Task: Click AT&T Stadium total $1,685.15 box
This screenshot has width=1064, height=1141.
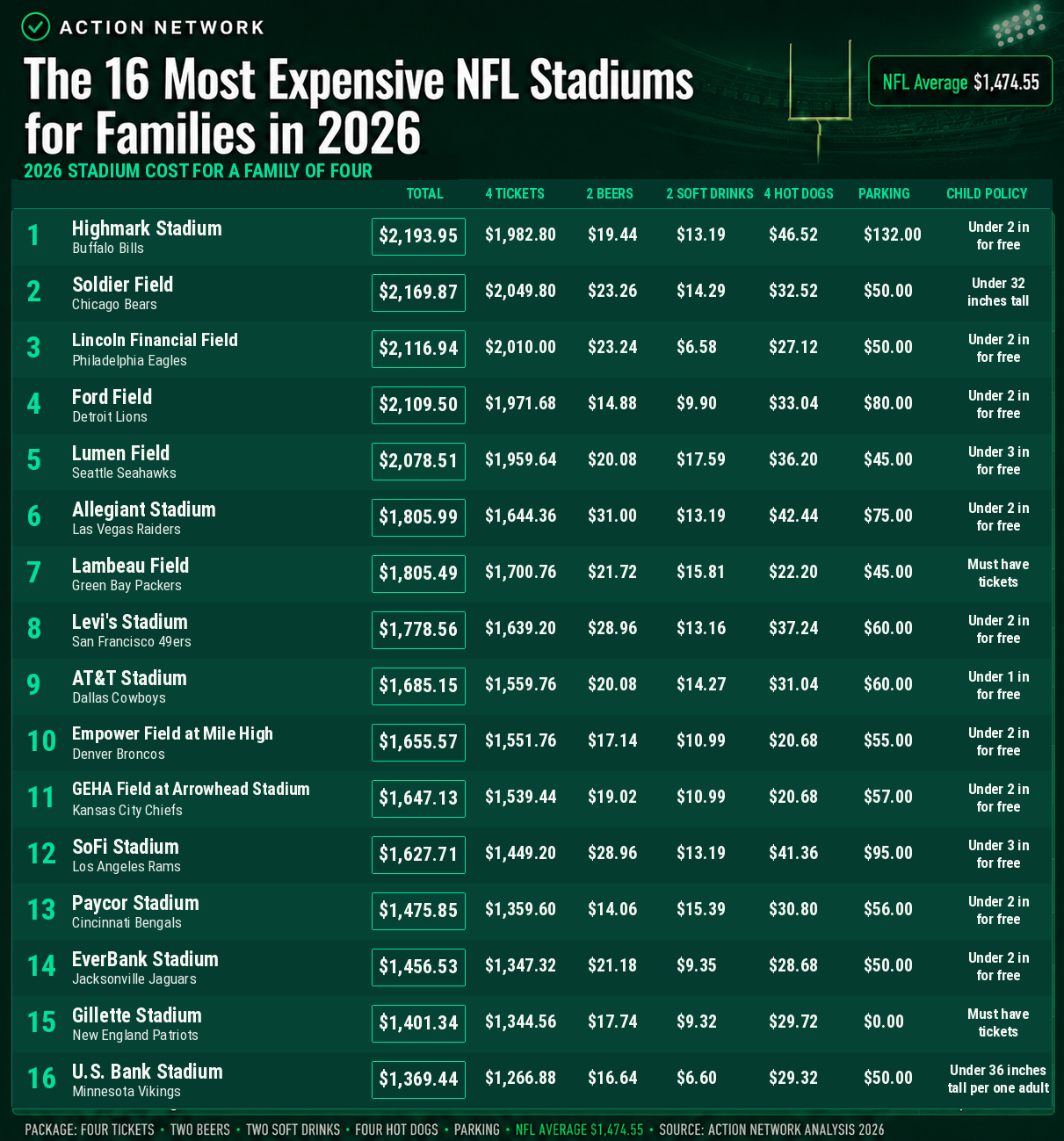Action: tap(418, 686)
